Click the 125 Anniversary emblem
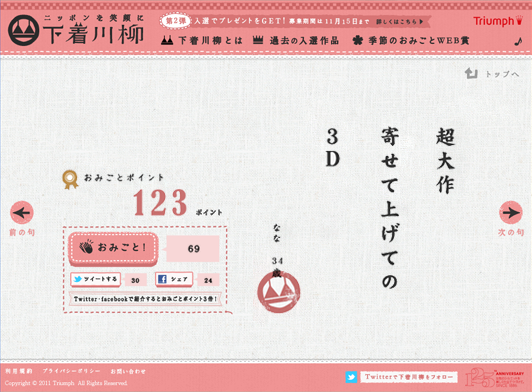This screenshot has height=392, width=532. tap(494, 378)
